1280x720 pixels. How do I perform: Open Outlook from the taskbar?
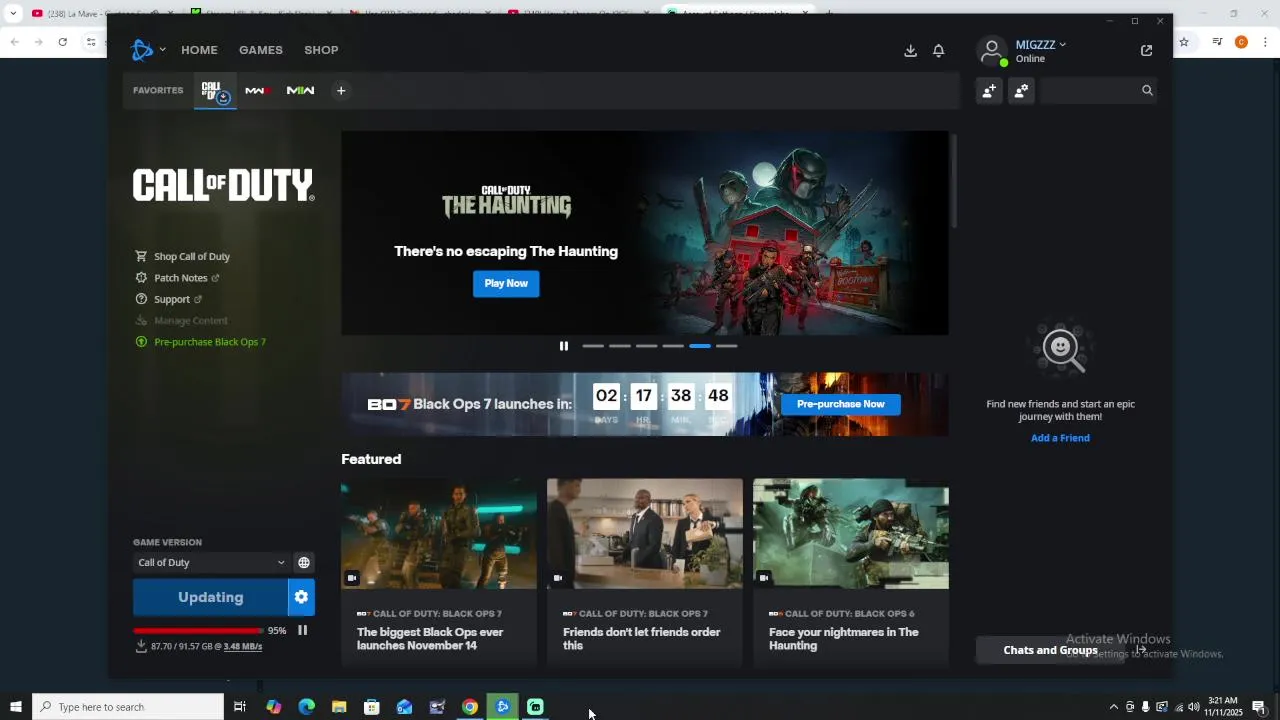tap(404, 707)
